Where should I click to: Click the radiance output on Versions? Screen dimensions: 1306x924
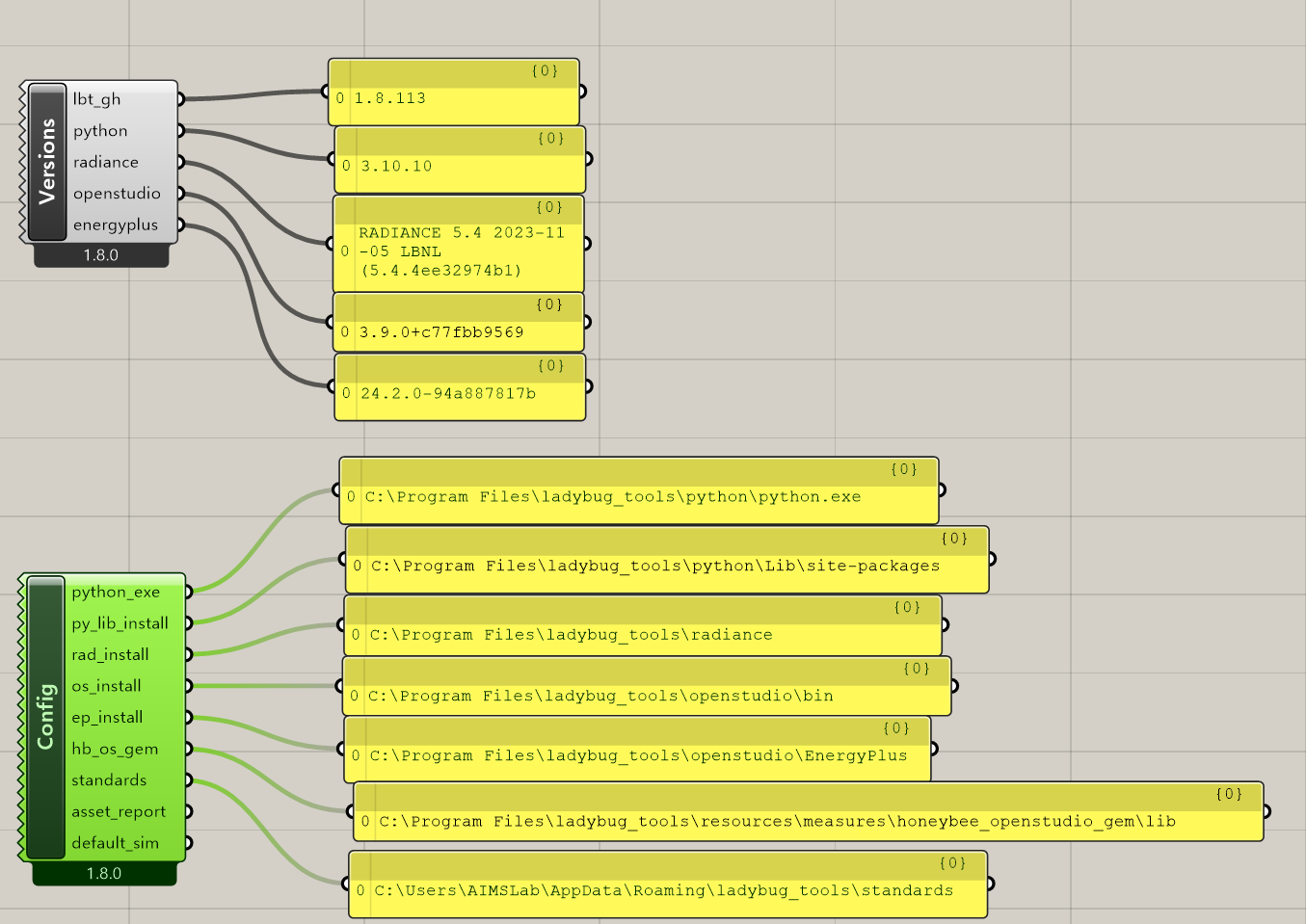[105, 162]
